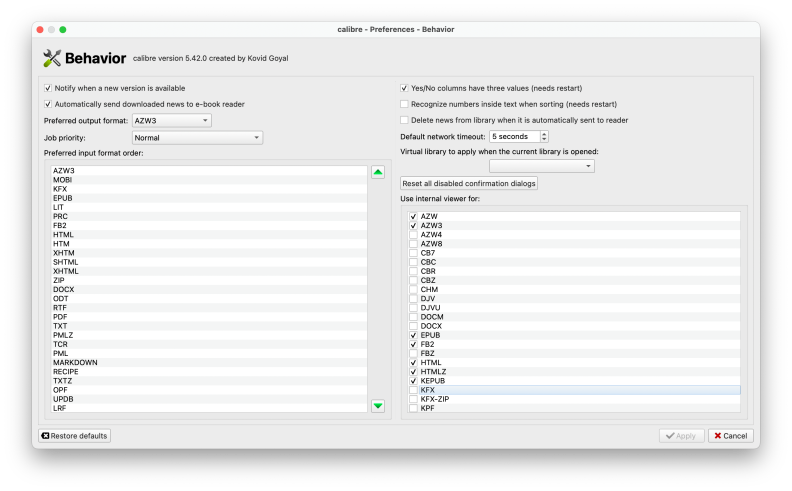This screenshot has height=491, width=792.
Task: Select TCR in preferred input format list
Action: pos(209,344)
